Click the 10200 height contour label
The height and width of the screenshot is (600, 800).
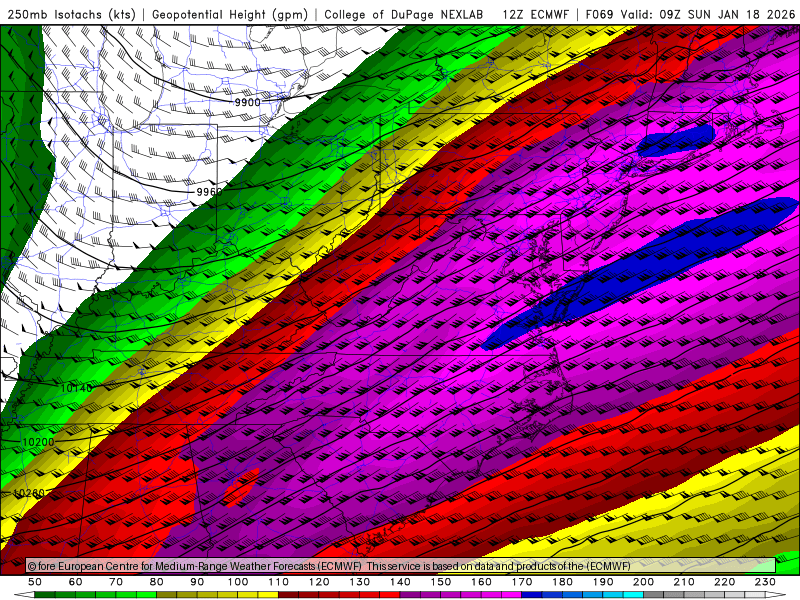38,442
